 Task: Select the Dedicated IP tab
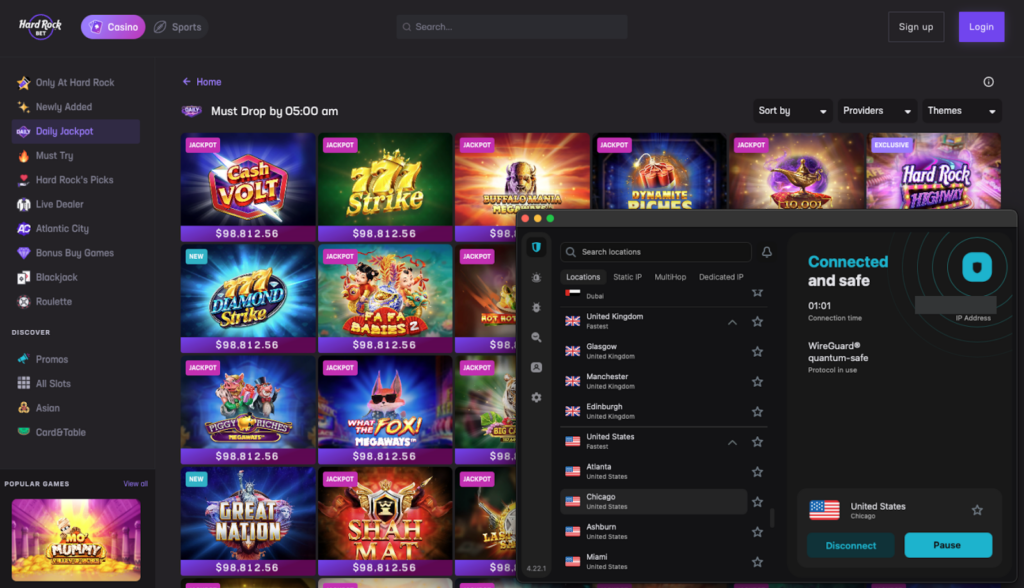tap(721, 277)
